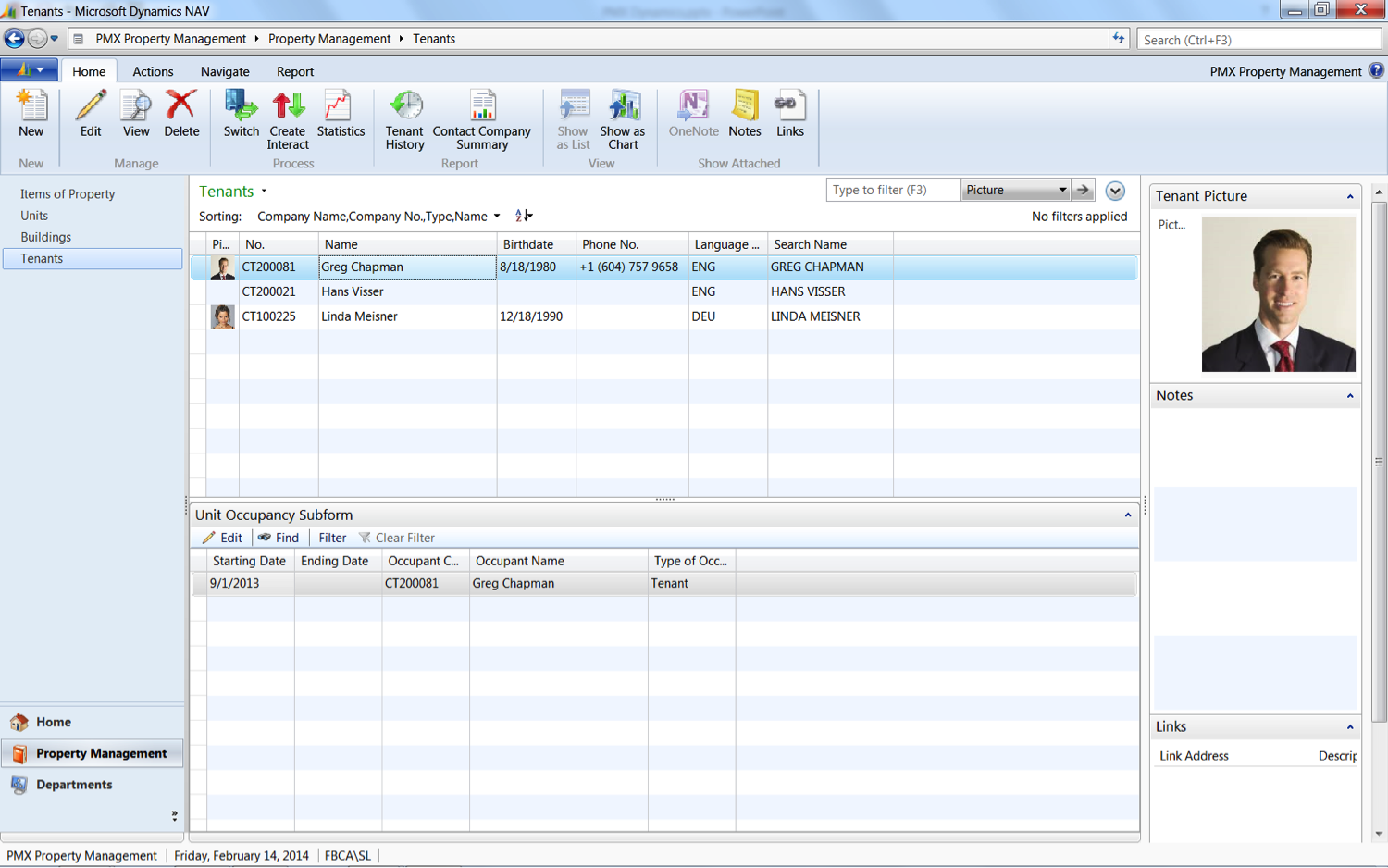Click the back navigation arrow
This screenshot has height=868, width=1388.
tap(14, 39)
